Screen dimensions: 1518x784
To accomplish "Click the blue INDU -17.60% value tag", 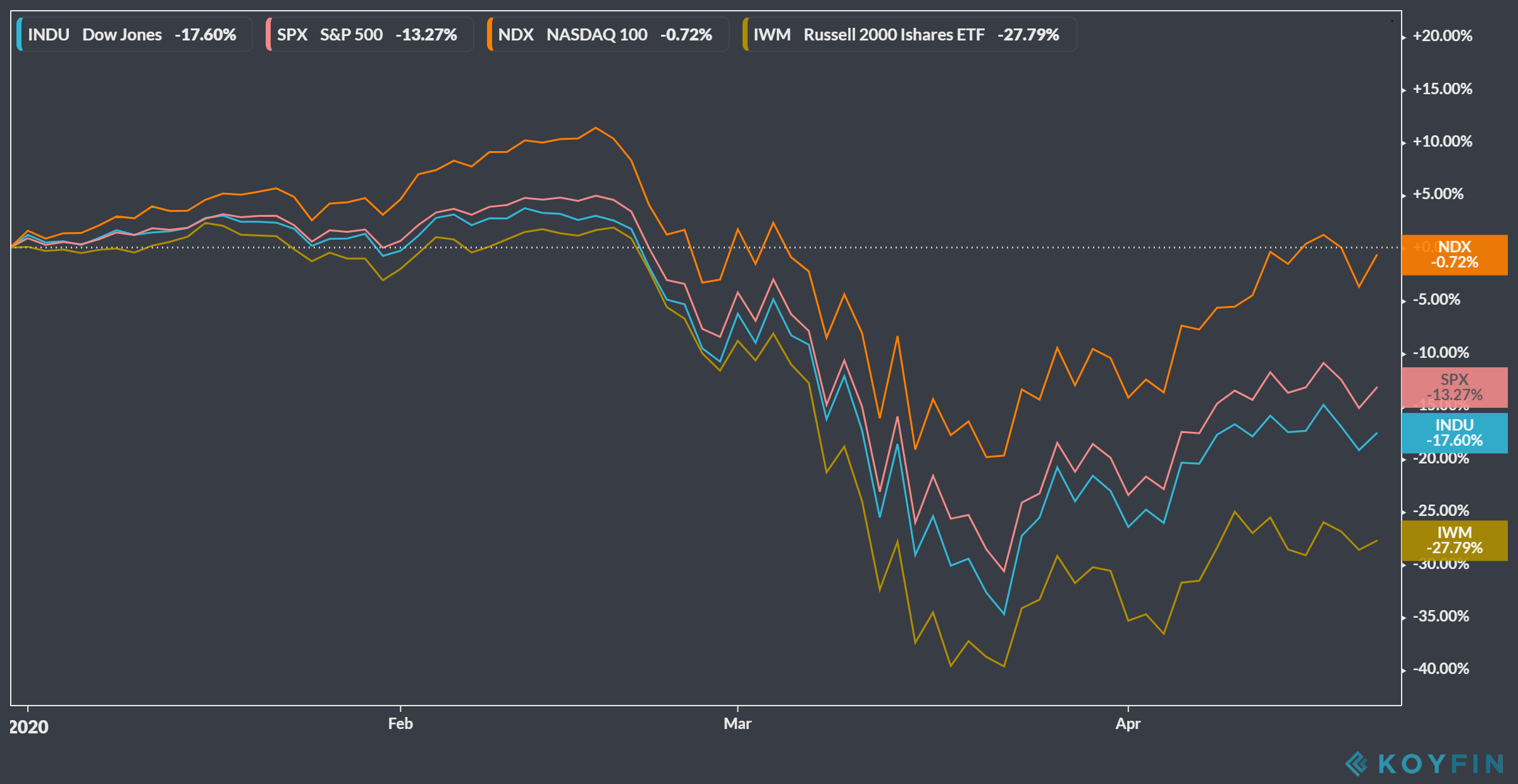I will (1455, 433).
